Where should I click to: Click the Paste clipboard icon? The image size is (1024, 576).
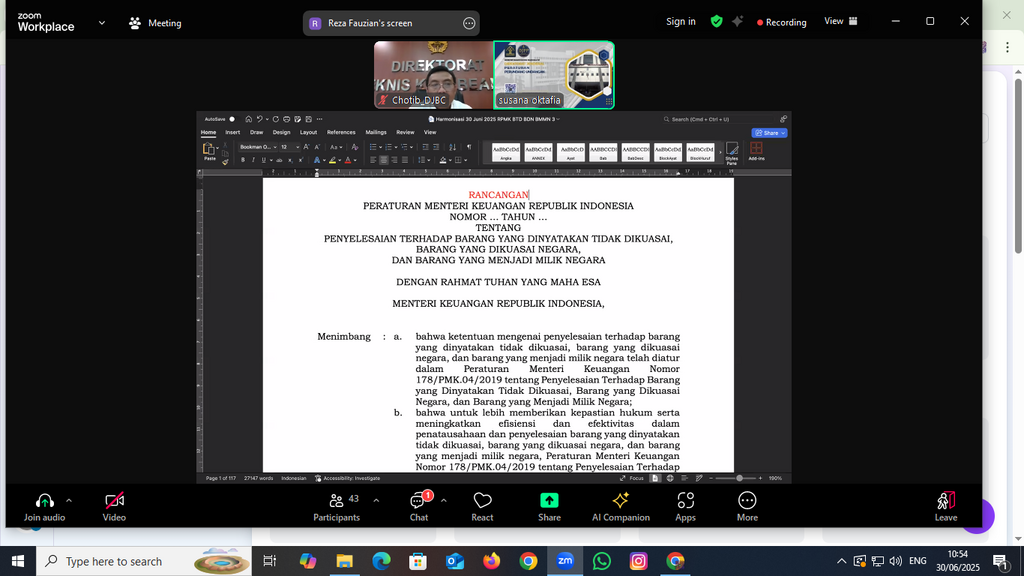208,150
